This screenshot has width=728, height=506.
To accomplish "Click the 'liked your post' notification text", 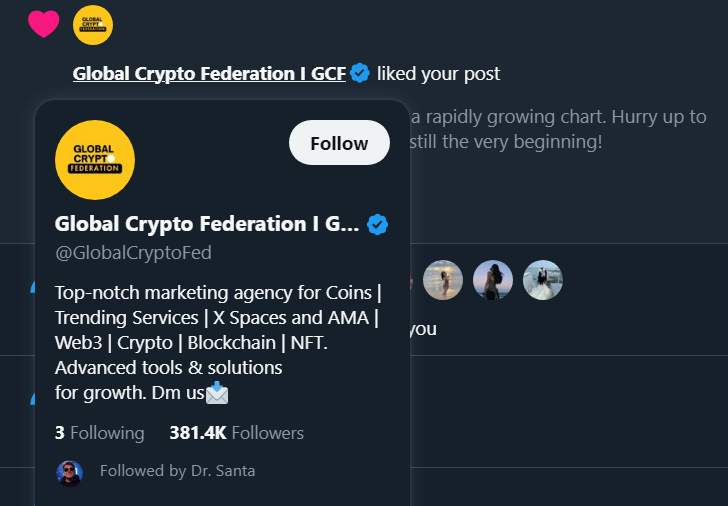I will pyautogui.click(x=438, y=73).
